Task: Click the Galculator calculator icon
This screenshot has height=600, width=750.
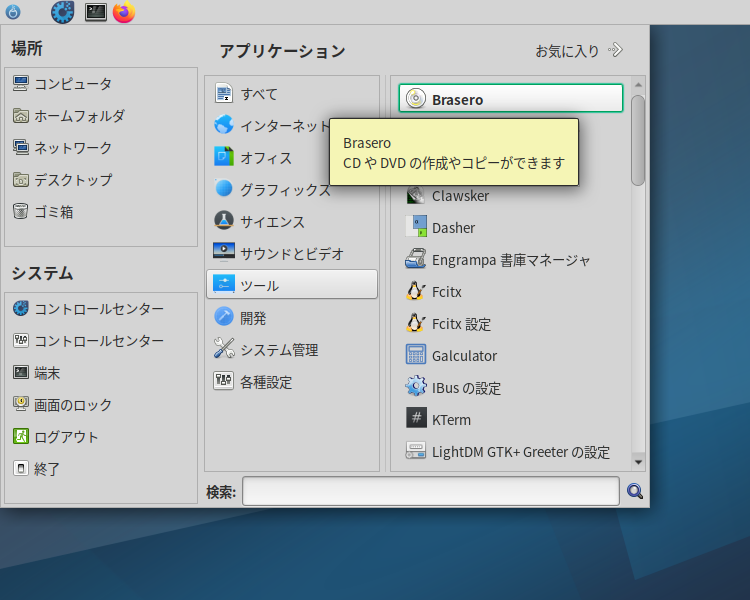Action: 416,355
